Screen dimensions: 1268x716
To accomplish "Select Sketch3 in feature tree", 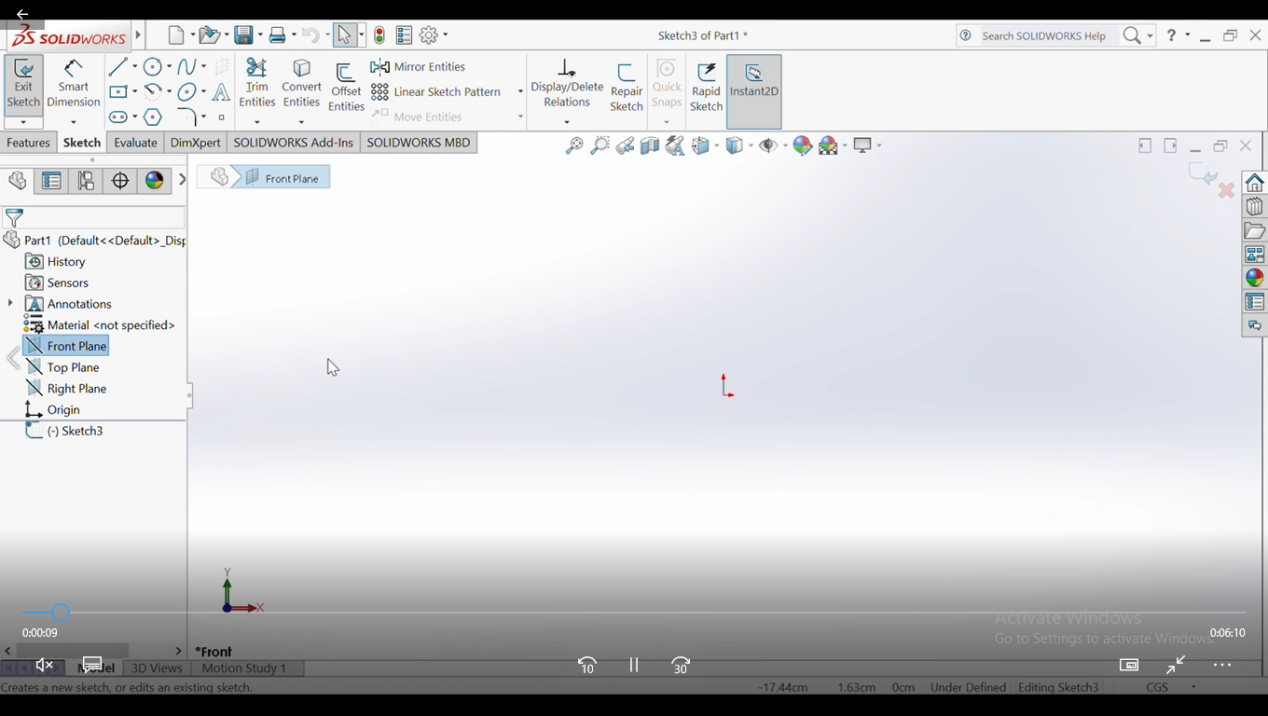I will [75, 431].
